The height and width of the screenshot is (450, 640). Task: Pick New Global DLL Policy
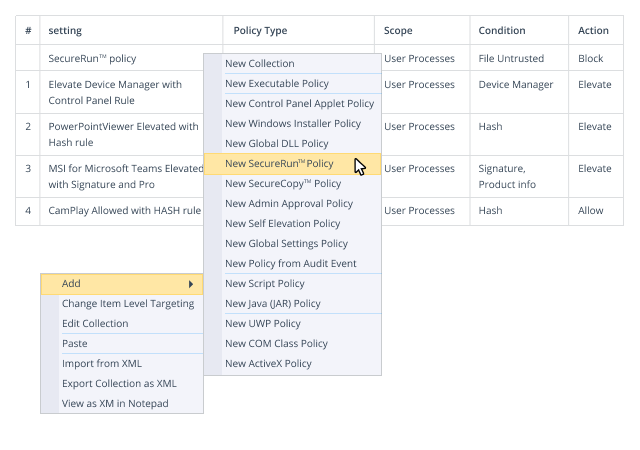pos(276,144)
